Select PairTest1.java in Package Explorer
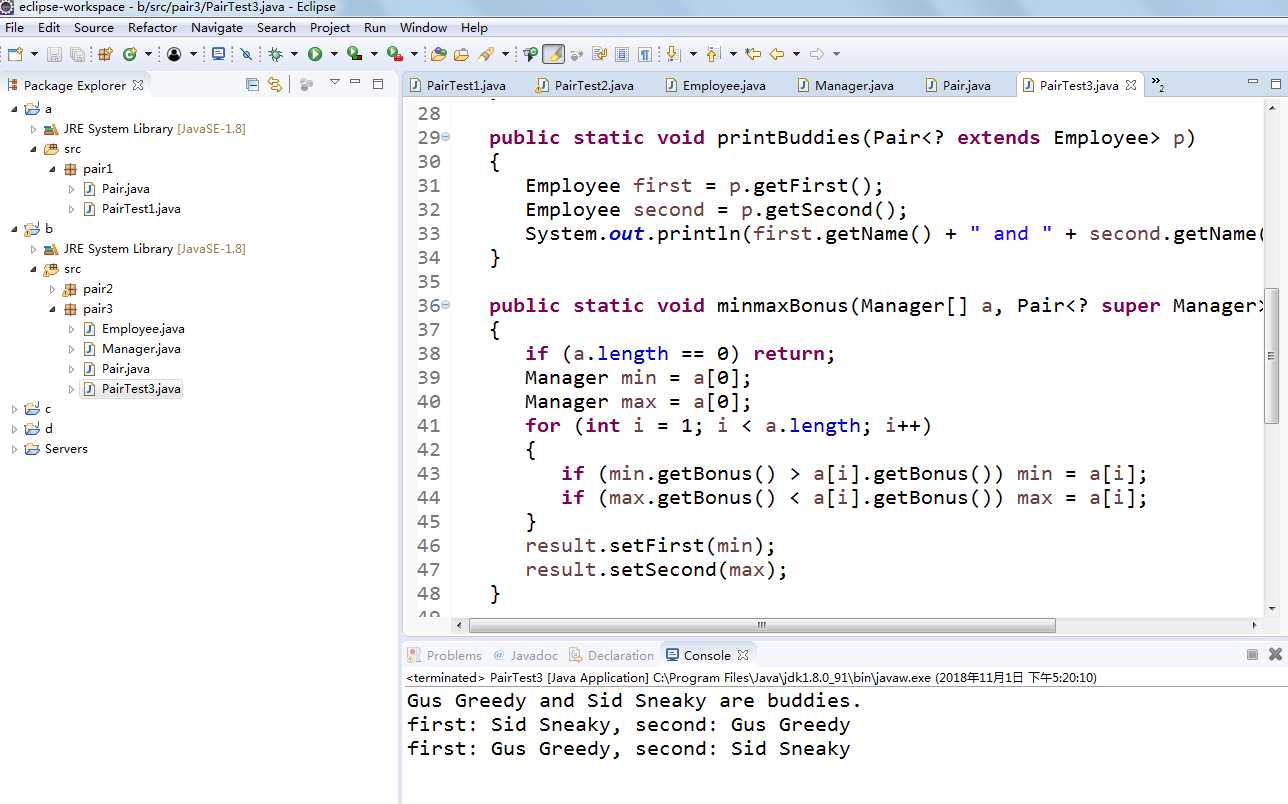This screenshot has height=804, width=1288. tap(141, 209)
